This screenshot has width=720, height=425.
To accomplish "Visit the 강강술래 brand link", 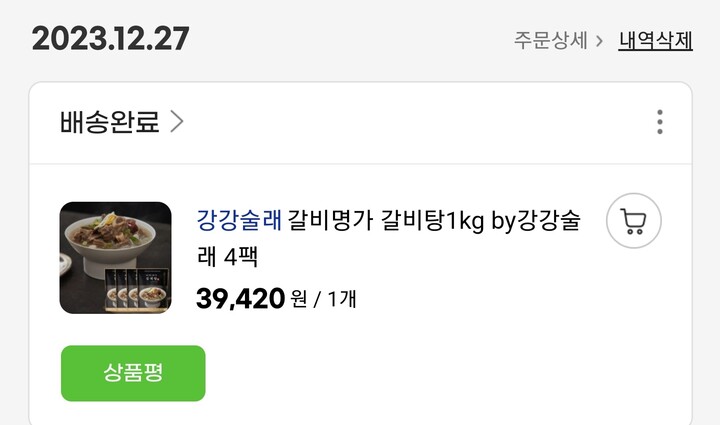I will [x=239, y=220].
